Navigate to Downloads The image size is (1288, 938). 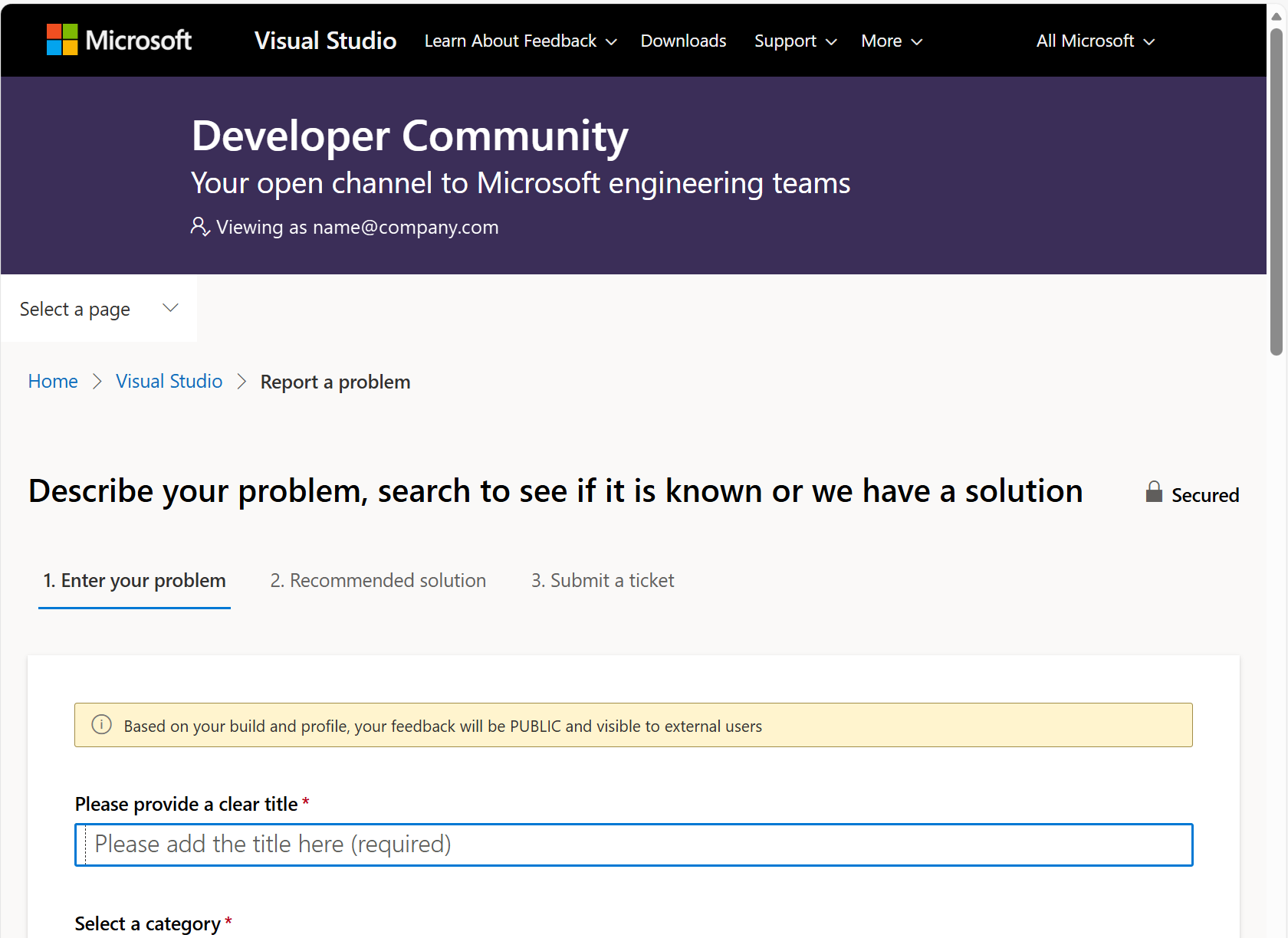(683, 41)
